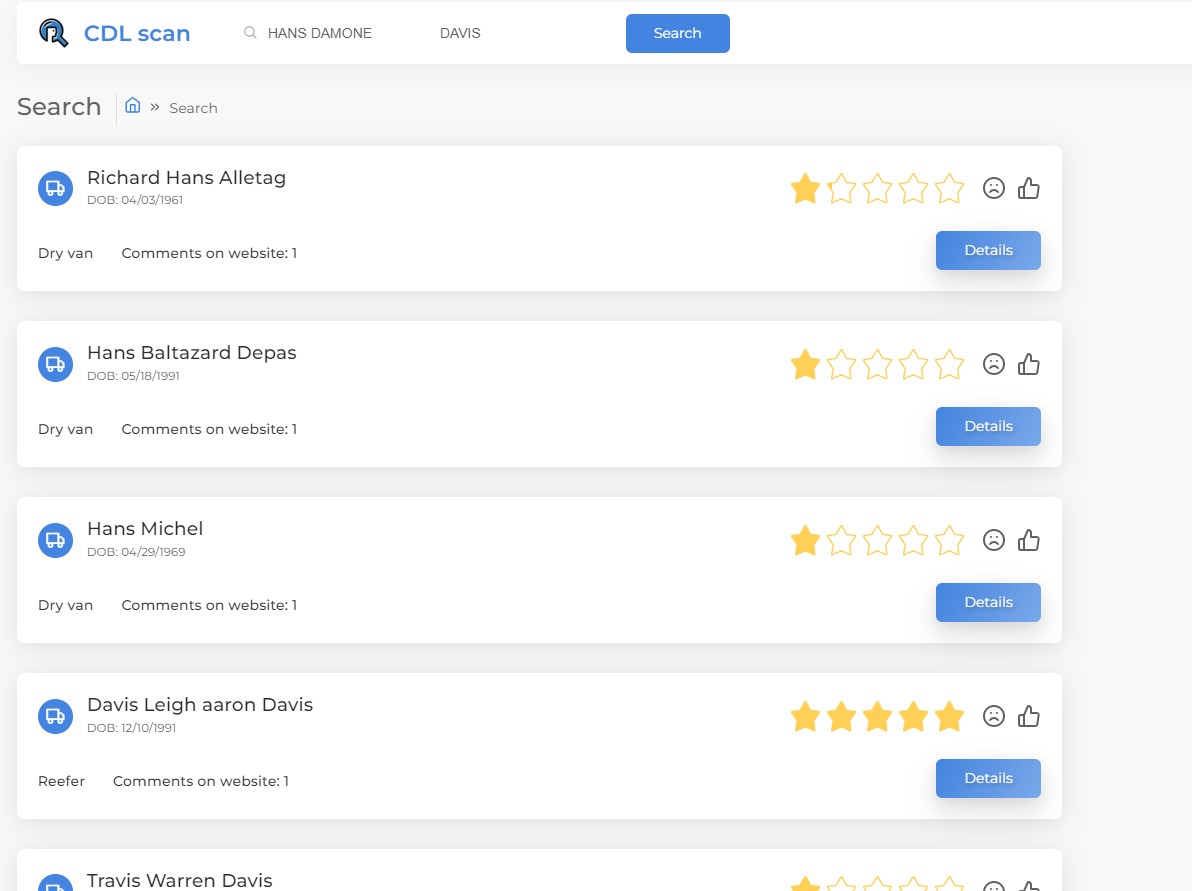The height and width of the screenshot is (891, 1192).
Task: Click the home breadcrumb icon
Action: [x=132, y=106]
